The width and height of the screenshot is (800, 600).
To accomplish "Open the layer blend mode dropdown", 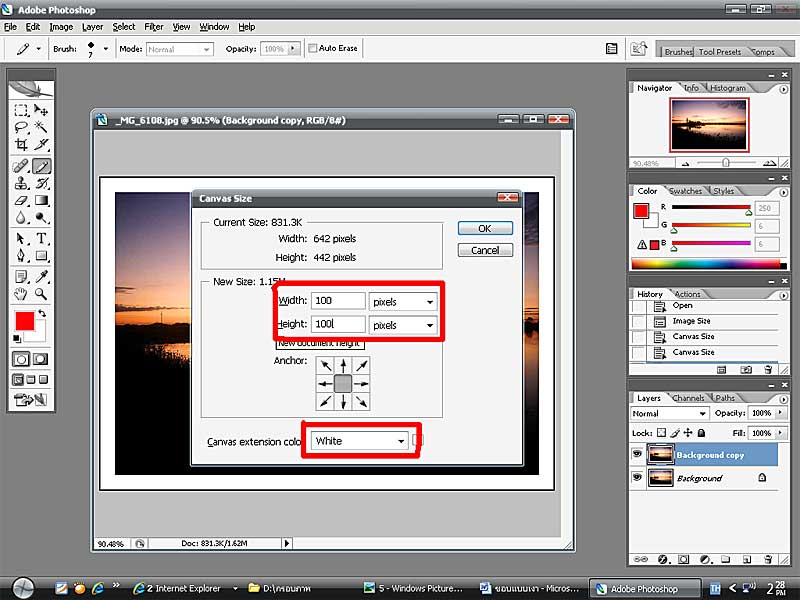I will [670, 413].
